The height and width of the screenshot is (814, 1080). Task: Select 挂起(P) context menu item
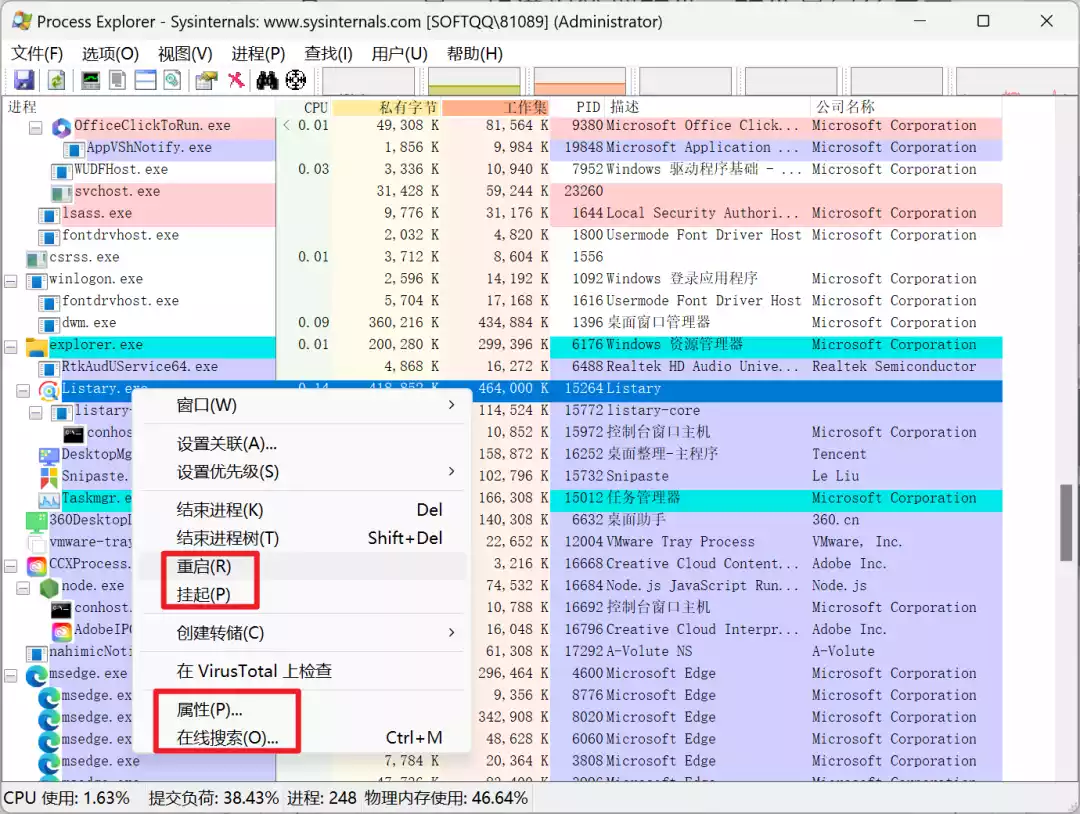click(303, 594)
